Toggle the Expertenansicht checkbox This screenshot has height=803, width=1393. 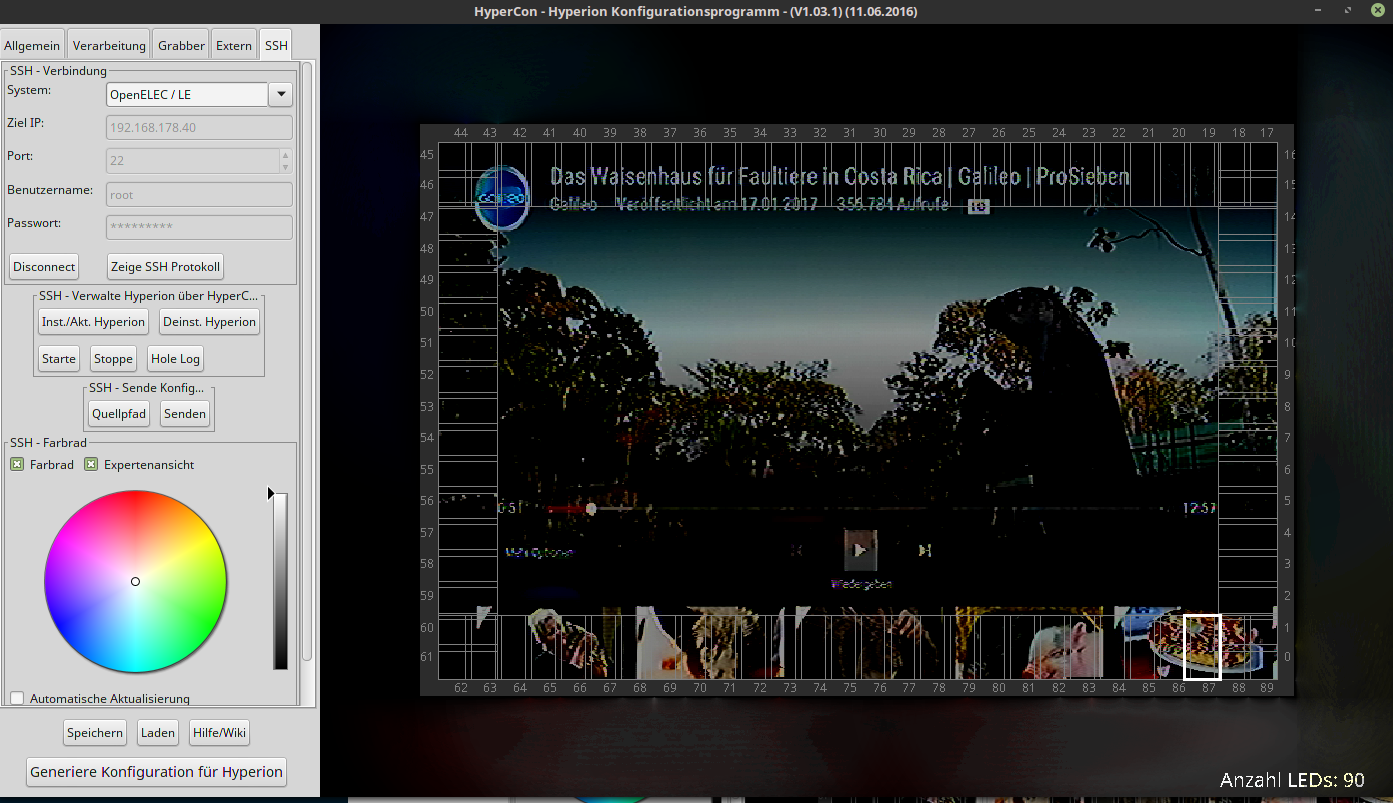(x=91, y=464)
